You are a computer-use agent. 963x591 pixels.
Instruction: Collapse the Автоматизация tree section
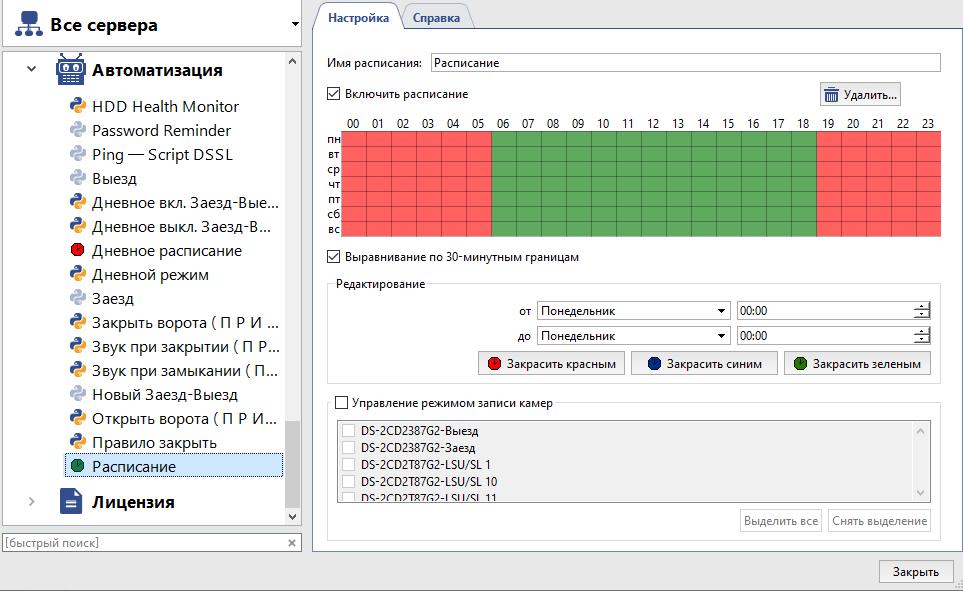pos(32,71)
